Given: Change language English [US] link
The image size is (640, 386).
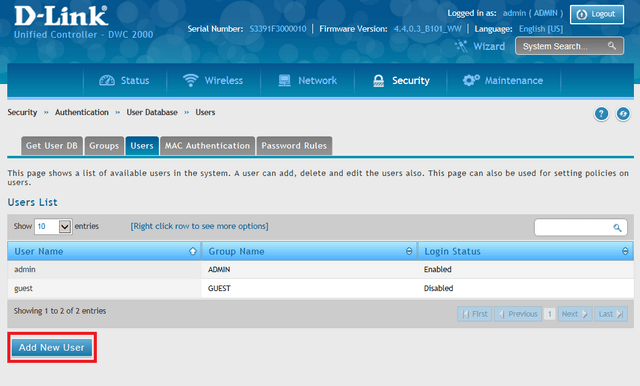Looking at the screenshot, I should pos(541,29).
